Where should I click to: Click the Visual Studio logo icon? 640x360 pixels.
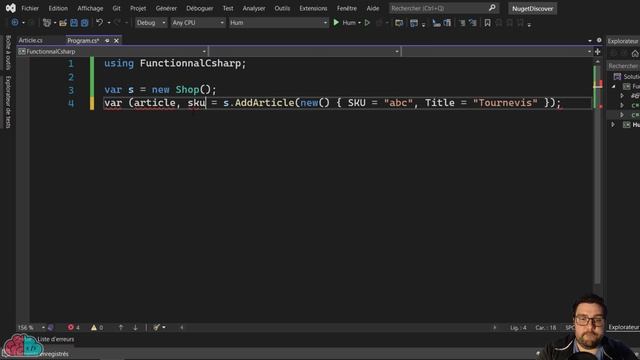11,8
